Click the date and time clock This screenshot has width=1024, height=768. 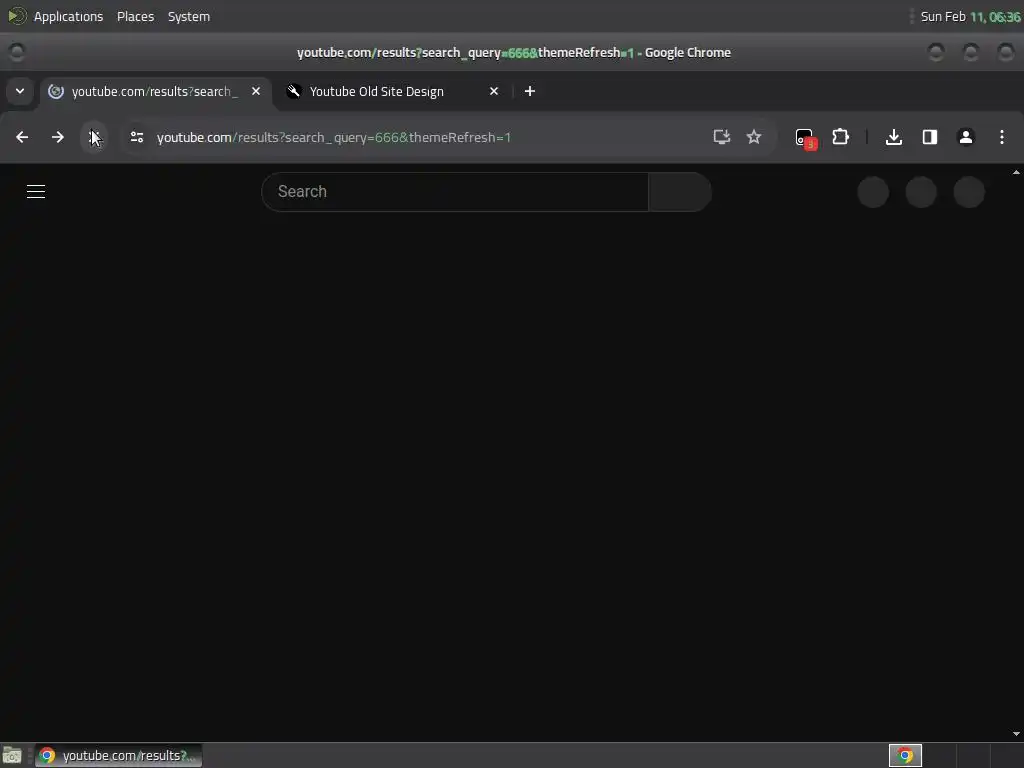coord(970,16)
